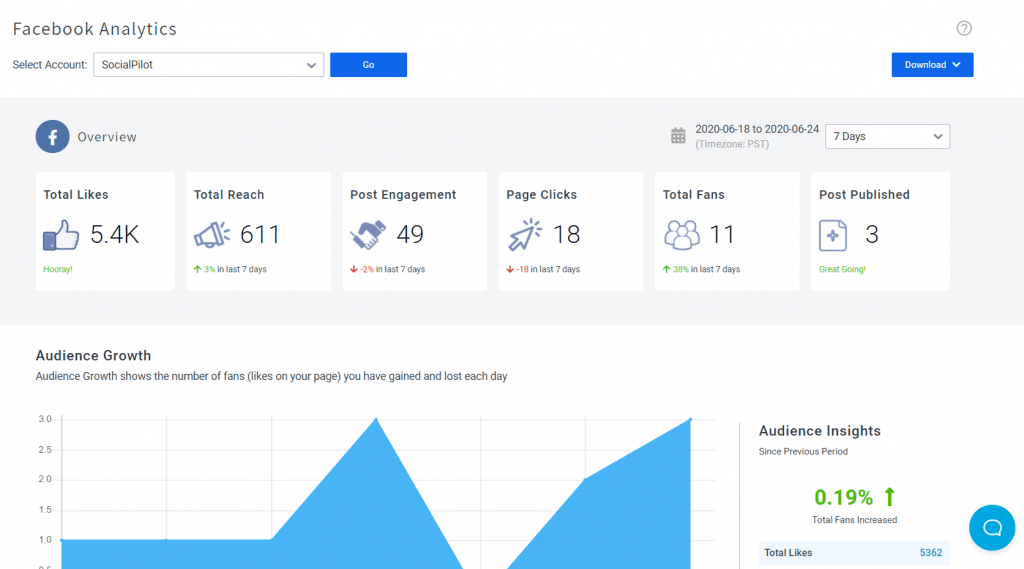Click the Total Likes 5362 row

tap(854, 553)
